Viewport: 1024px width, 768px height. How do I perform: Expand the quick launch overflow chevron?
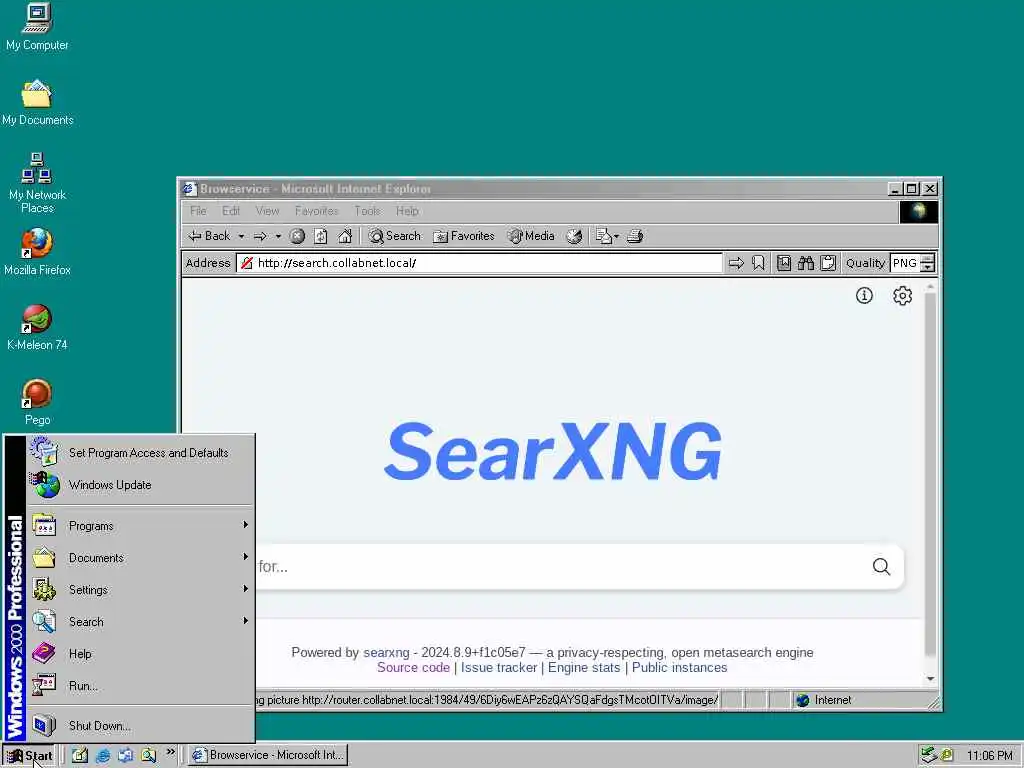click(170, 752)
